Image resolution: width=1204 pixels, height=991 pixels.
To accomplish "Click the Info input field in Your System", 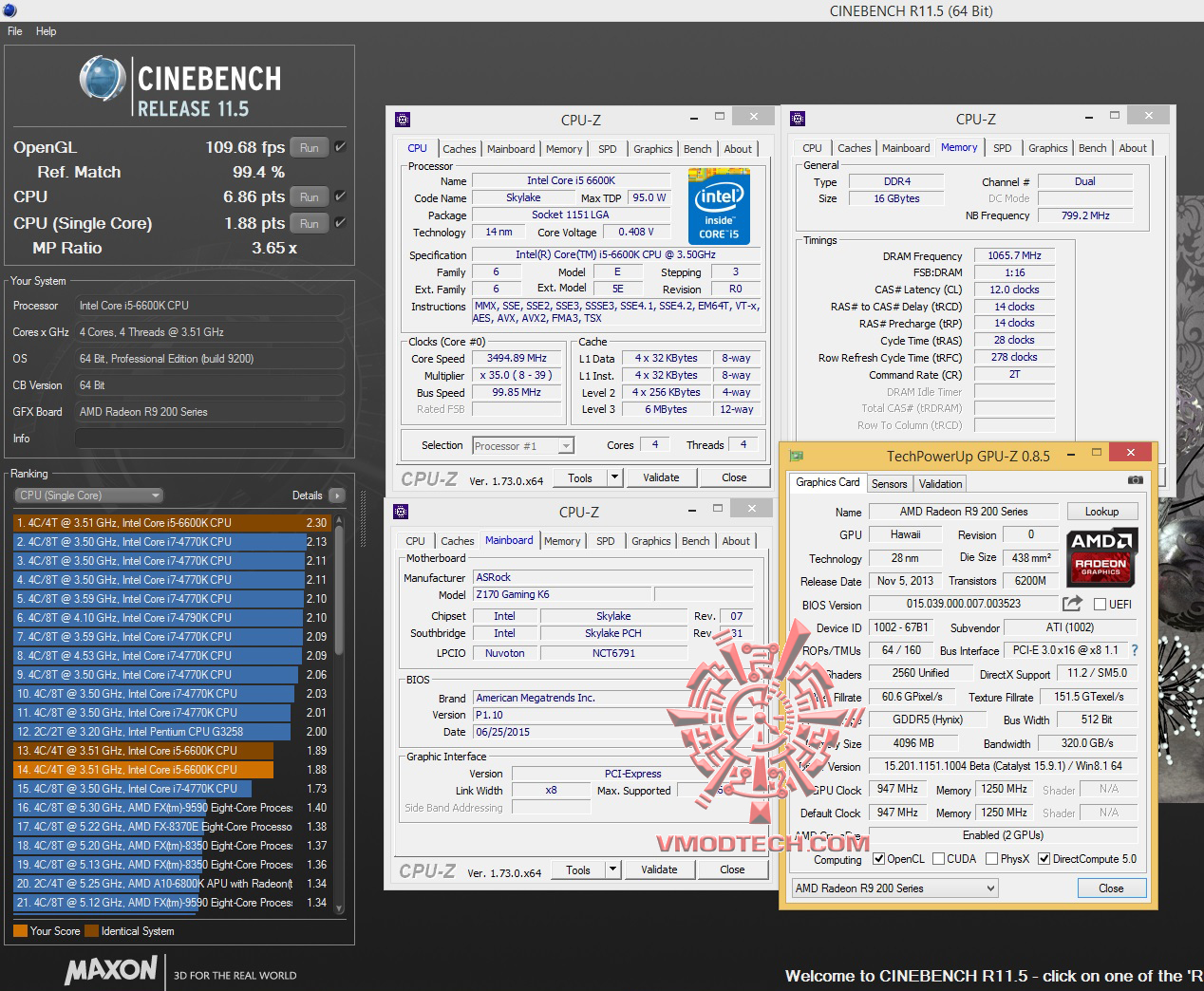I will point(210,439).
